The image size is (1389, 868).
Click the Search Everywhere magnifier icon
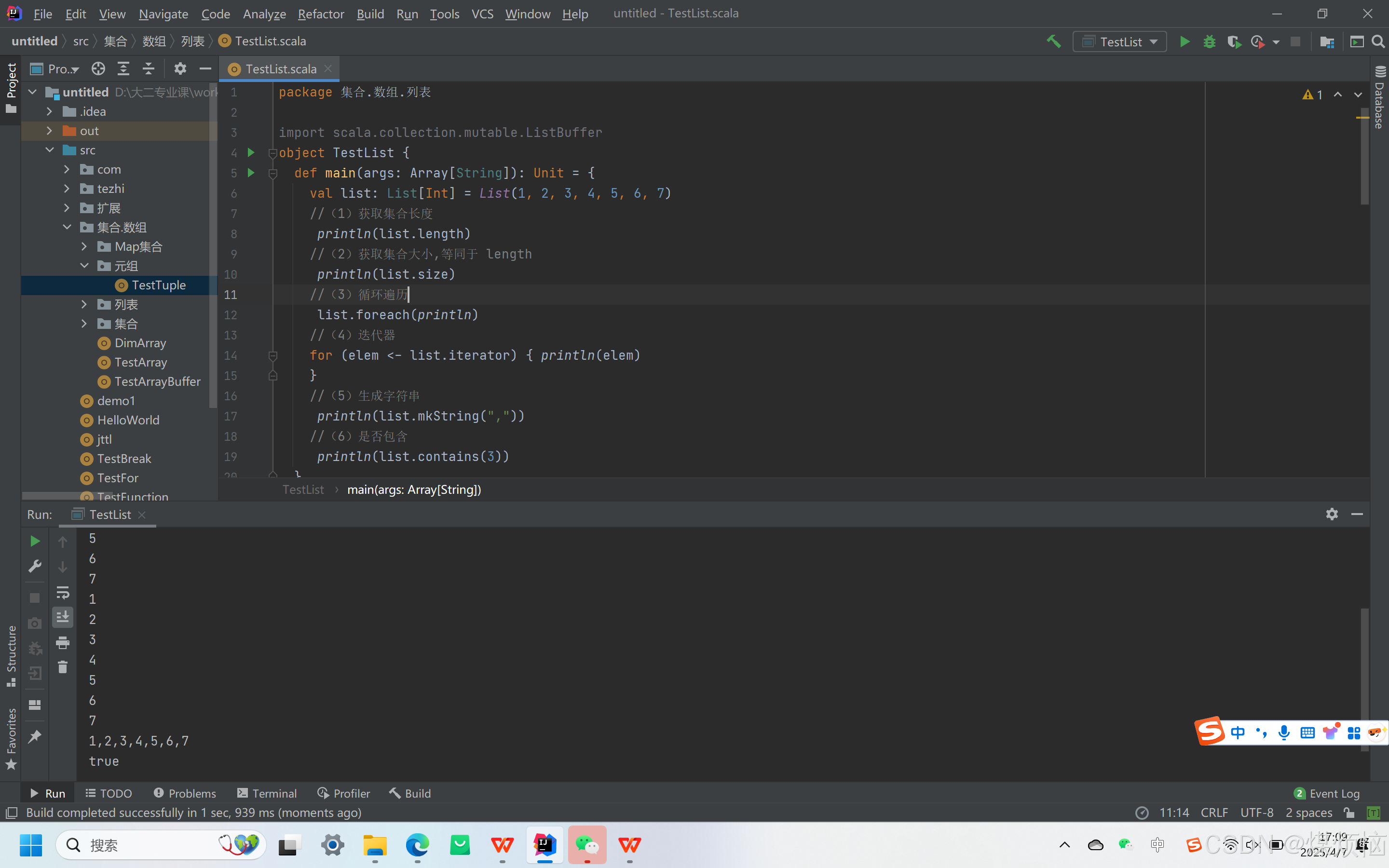click(x=1378, y=41)
